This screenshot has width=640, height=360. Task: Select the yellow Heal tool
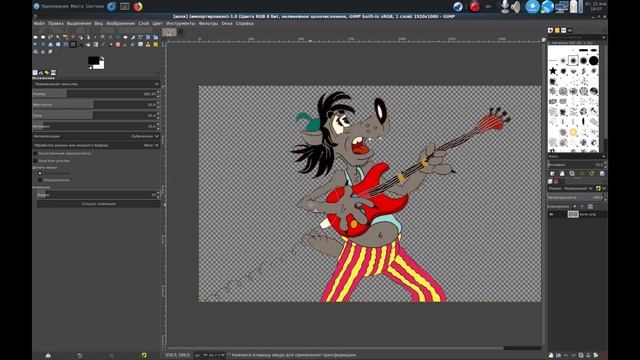[x=156, y=44]
